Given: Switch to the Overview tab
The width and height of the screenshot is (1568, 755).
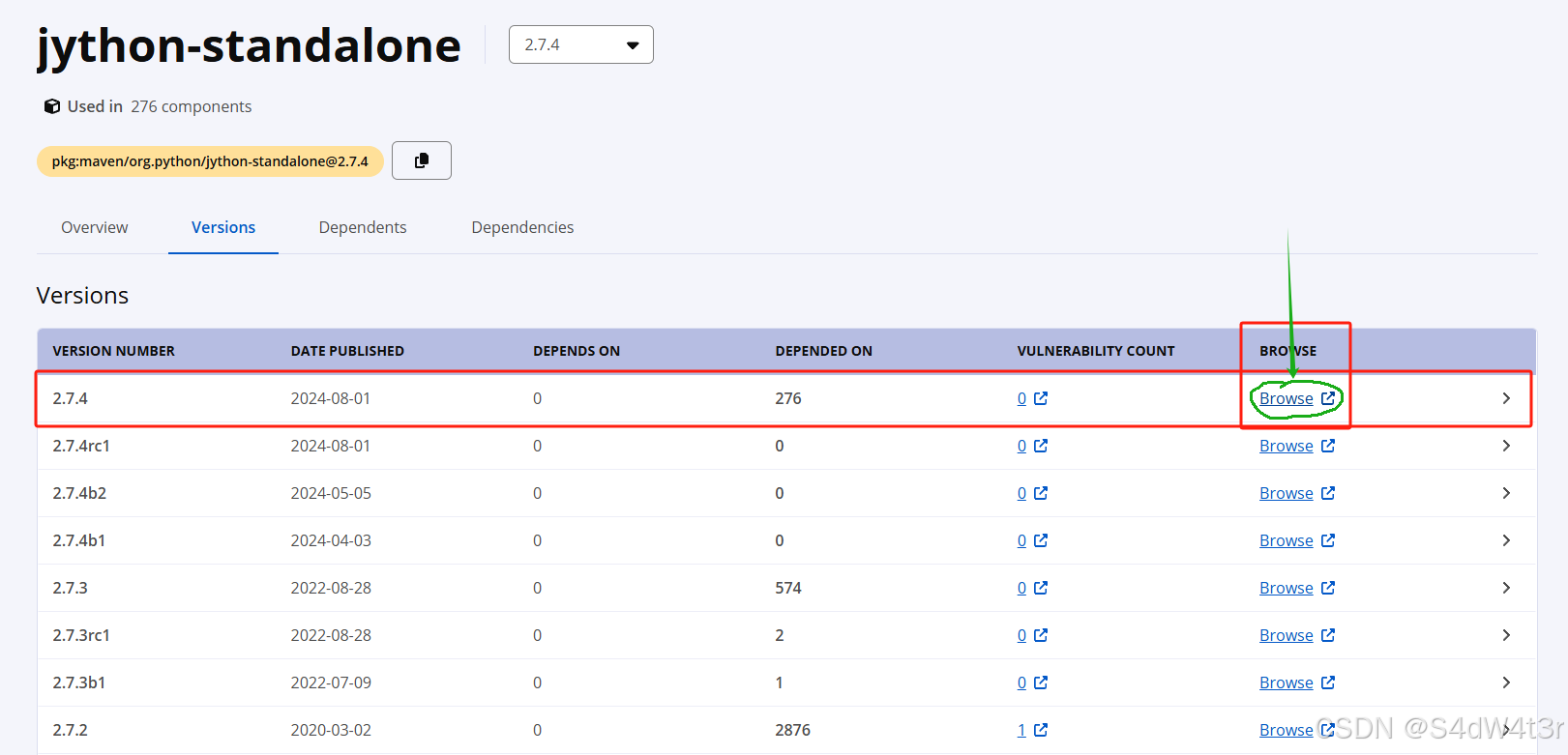Looking at the screenshot, I should point(94,227).
